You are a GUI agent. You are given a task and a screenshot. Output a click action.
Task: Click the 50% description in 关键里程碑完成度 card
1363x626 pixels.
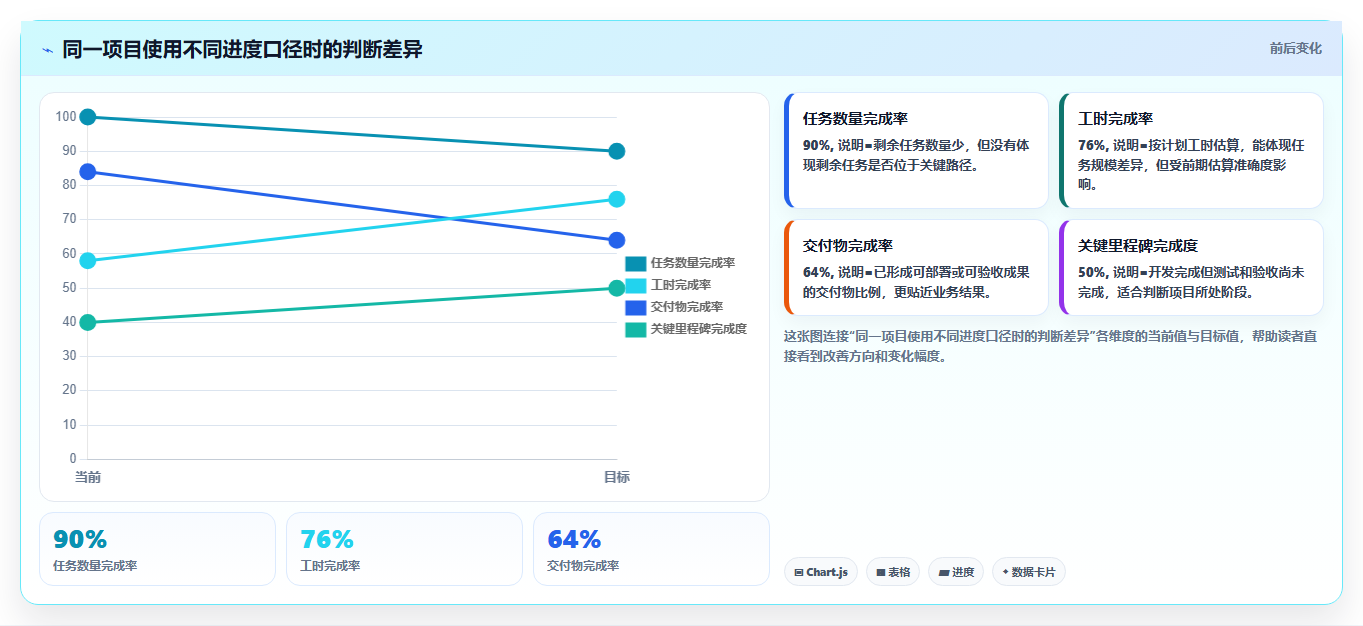pyautogui.click(x=1191, y=282)
